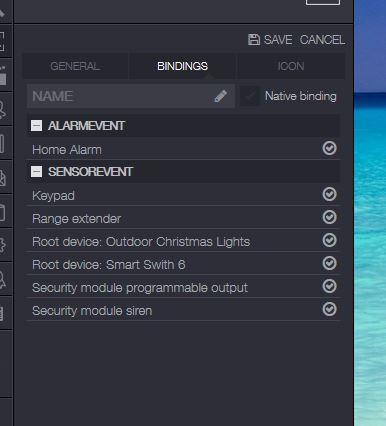The image size is (386, 426).
Task: Toggle Smart Swith 6 binding checkmark
Action: coord(329,263)
